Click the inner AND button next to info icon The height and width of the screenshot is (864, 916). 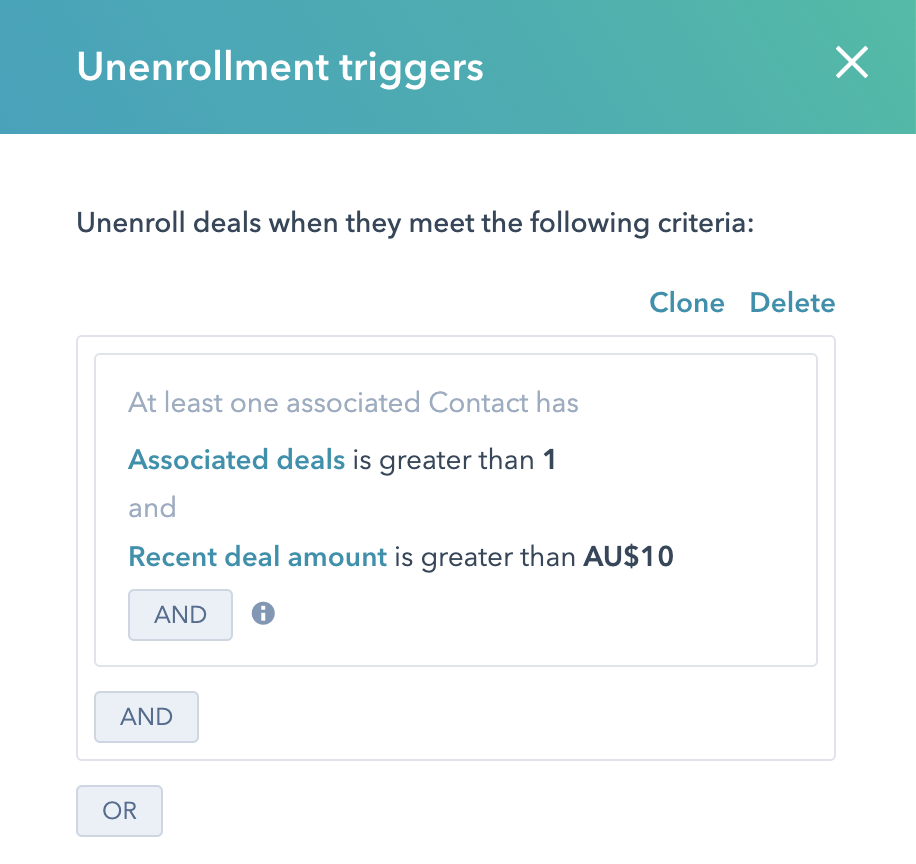180,615
